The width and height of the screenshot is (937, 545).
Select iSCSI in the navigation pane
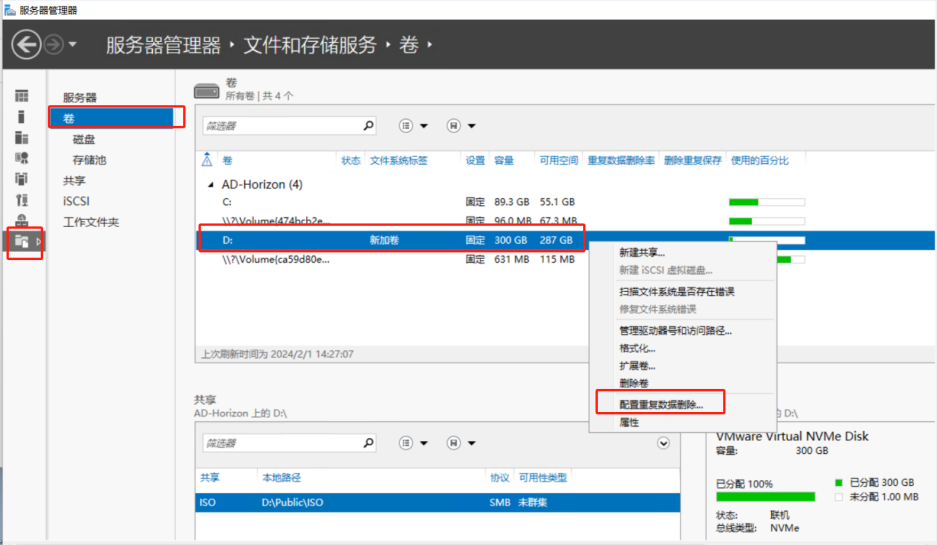(x=76, y=201)
